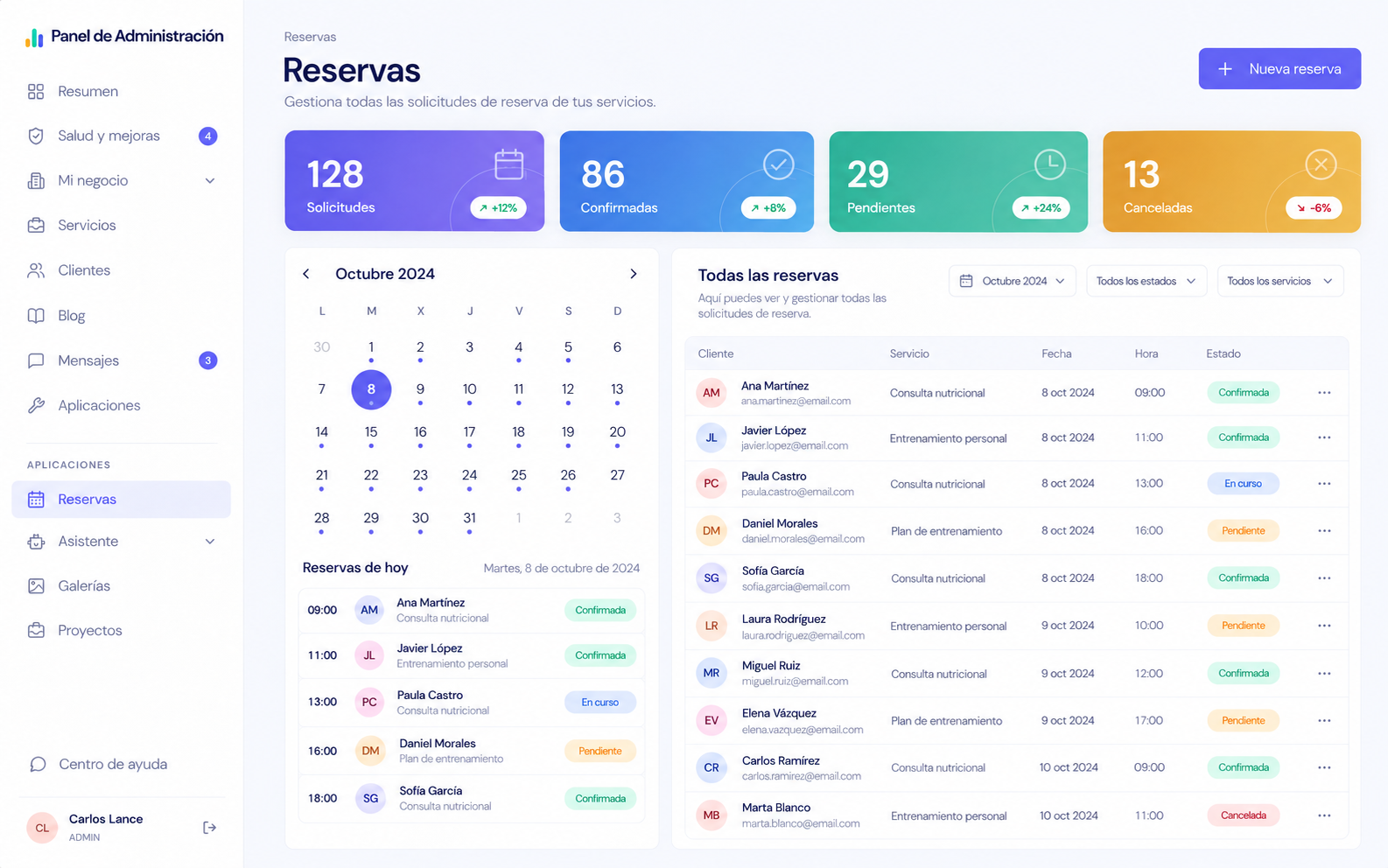Click the Blog book icon
This screenshot has width=1388, height=868.
click(36, 316)
